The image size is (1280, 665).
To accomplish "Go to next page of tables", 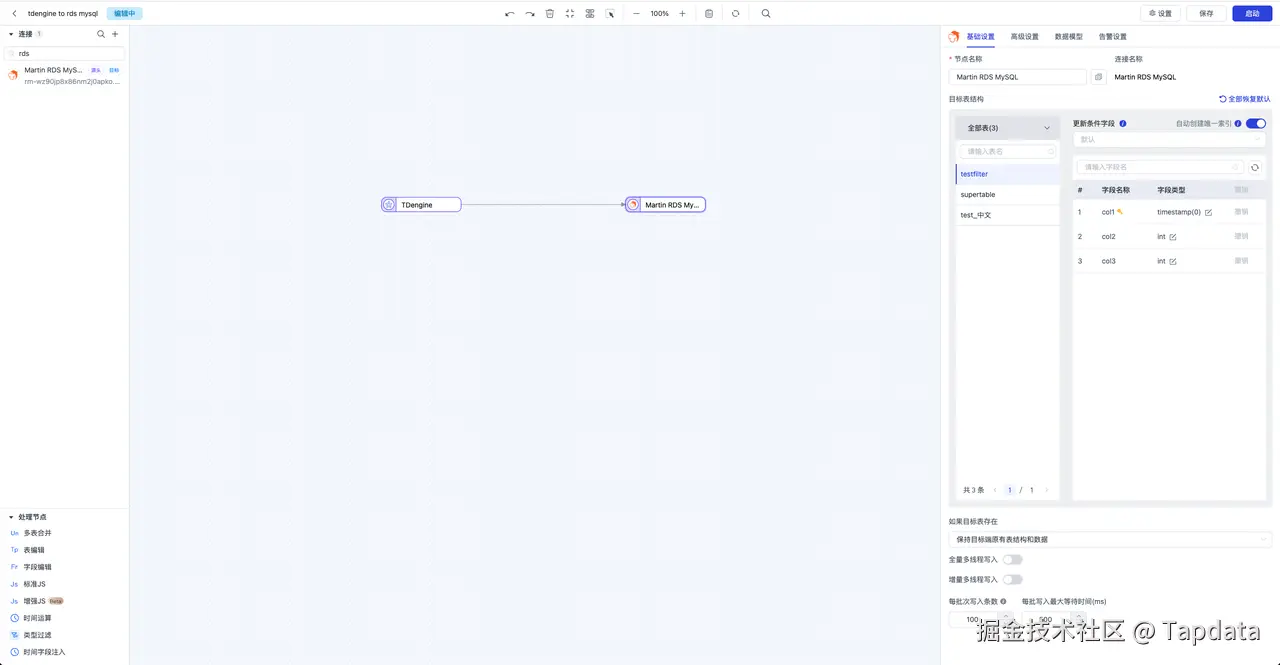I will pyautogui.click(x=1046, y=490).
